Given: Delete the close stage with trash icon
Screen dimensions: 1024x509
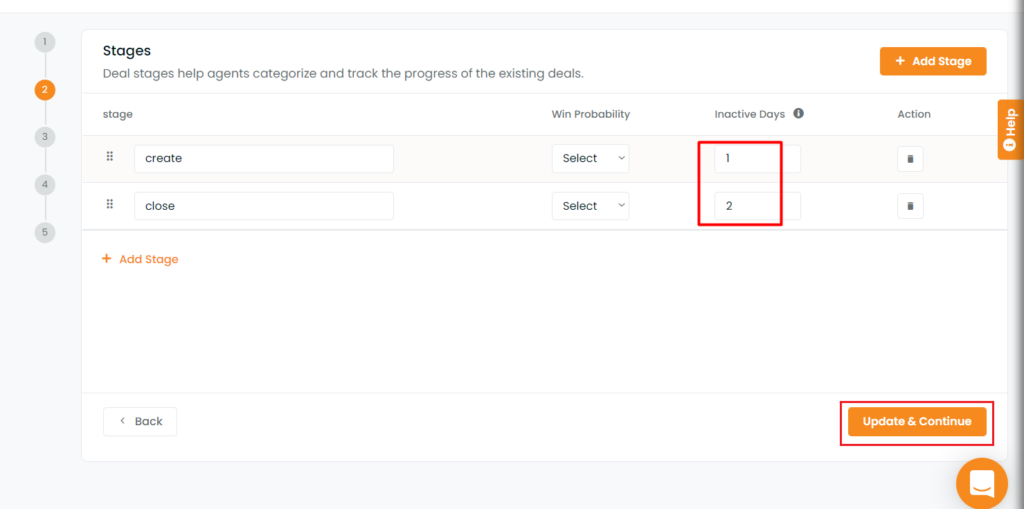Looking at the screenshot, I should point(910,206).
